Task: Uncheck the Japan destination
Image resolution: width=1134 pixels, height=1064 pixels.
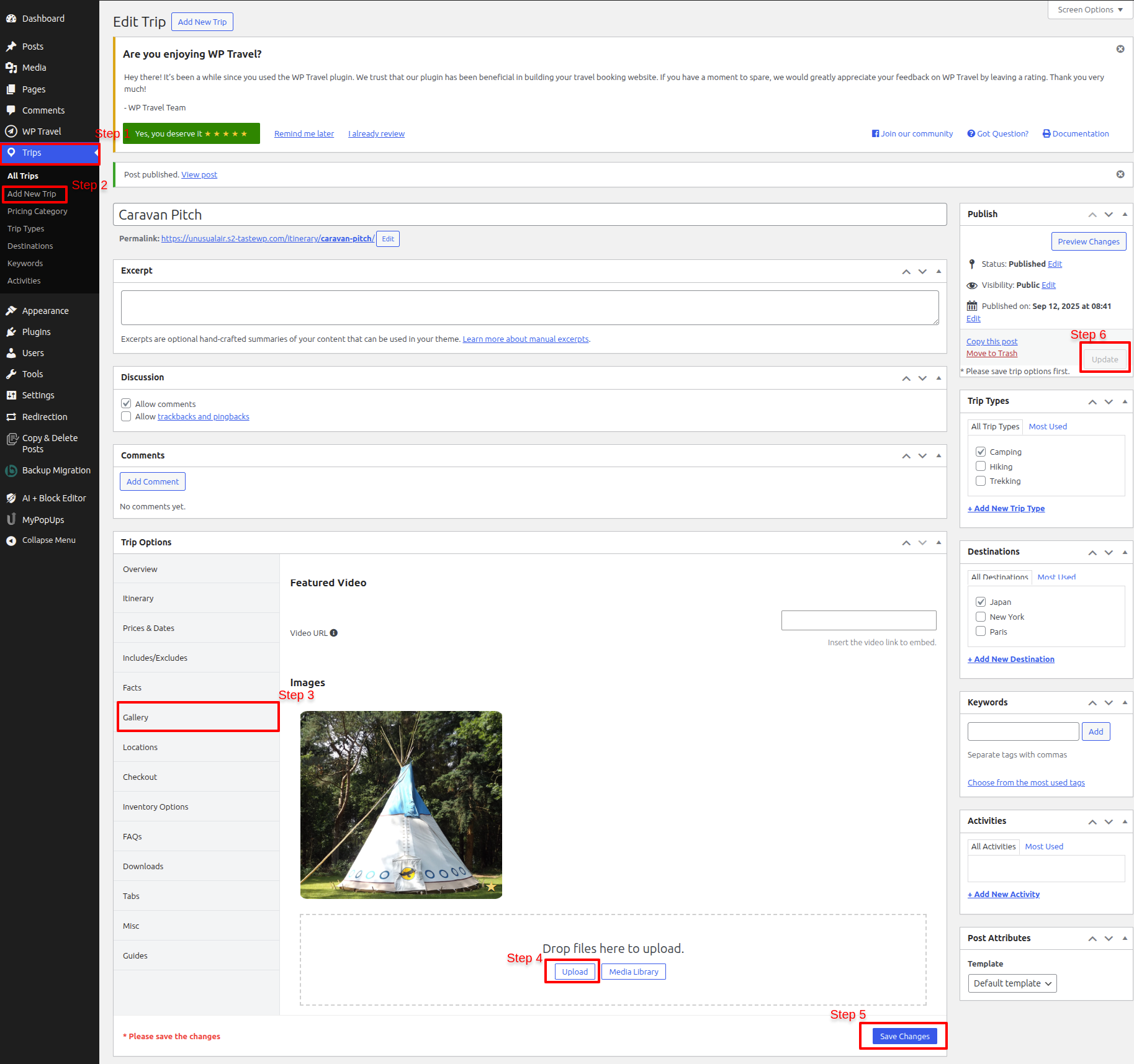Action: point(981,602)
